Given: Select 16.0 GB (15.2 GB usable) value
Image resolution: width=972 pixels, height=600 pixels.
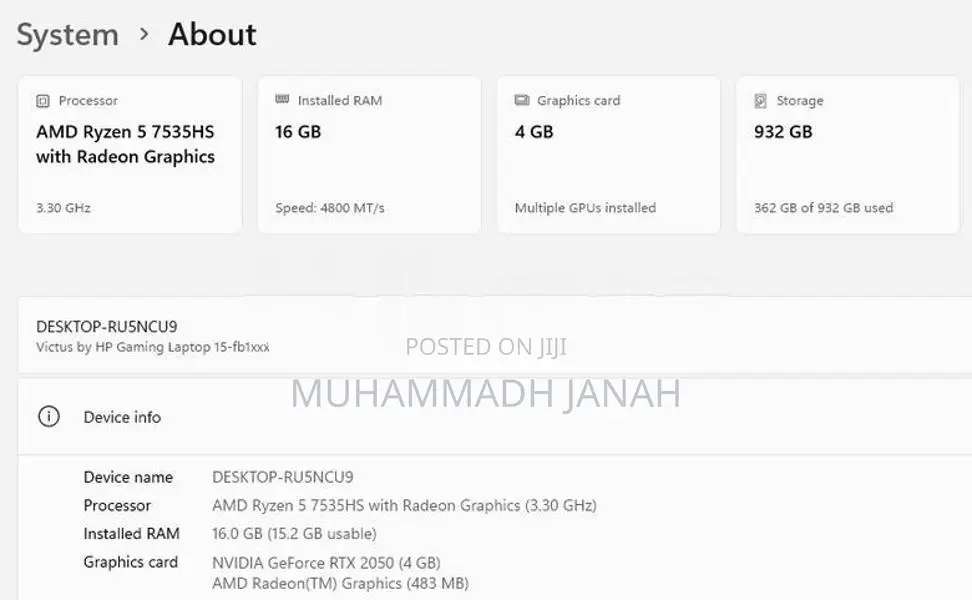Looking at the screenshot, I should (294, 533).
